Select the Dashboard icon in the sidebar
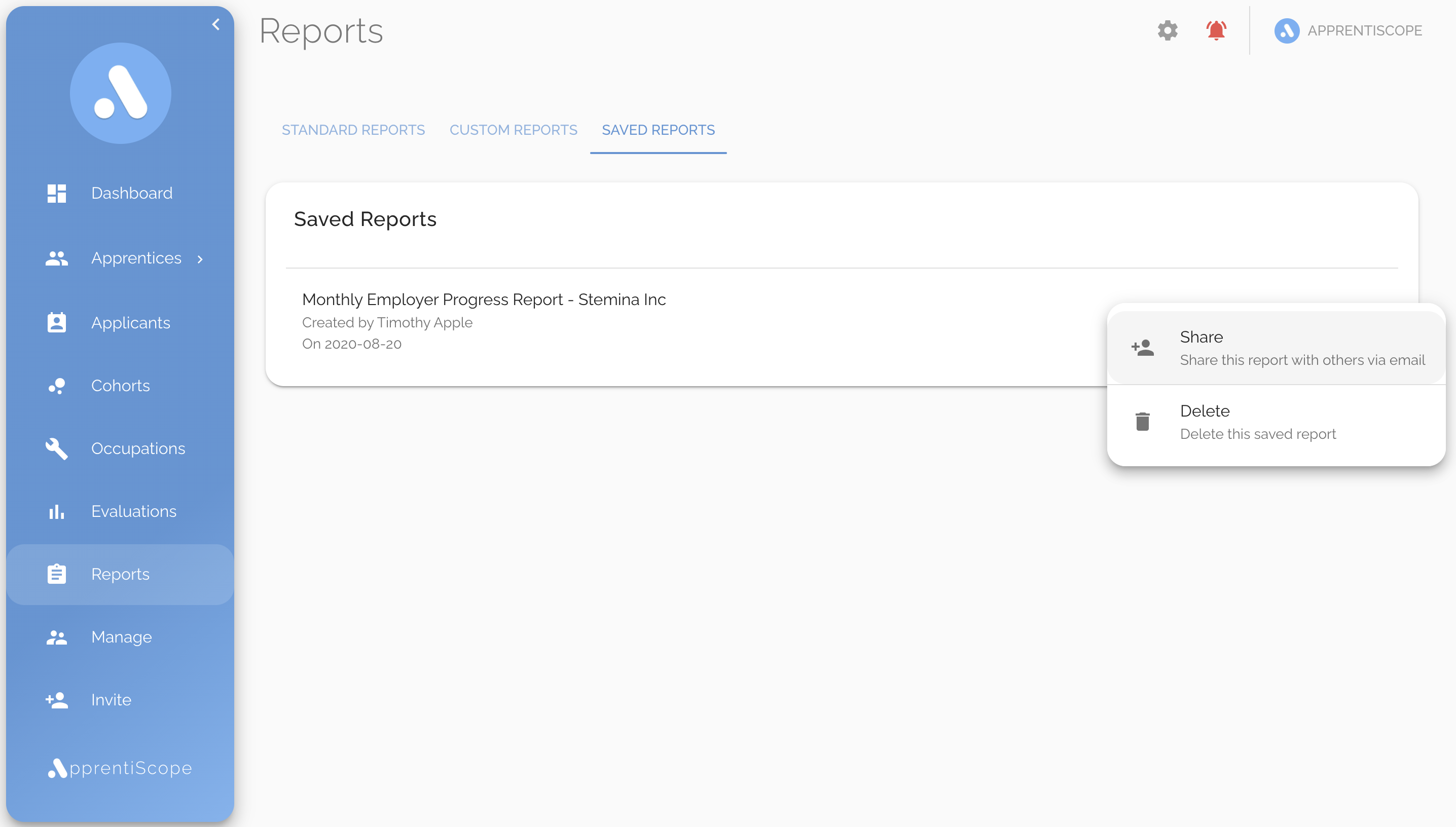The width and height of the screenshot is (1456, 827). pos(56,193)
